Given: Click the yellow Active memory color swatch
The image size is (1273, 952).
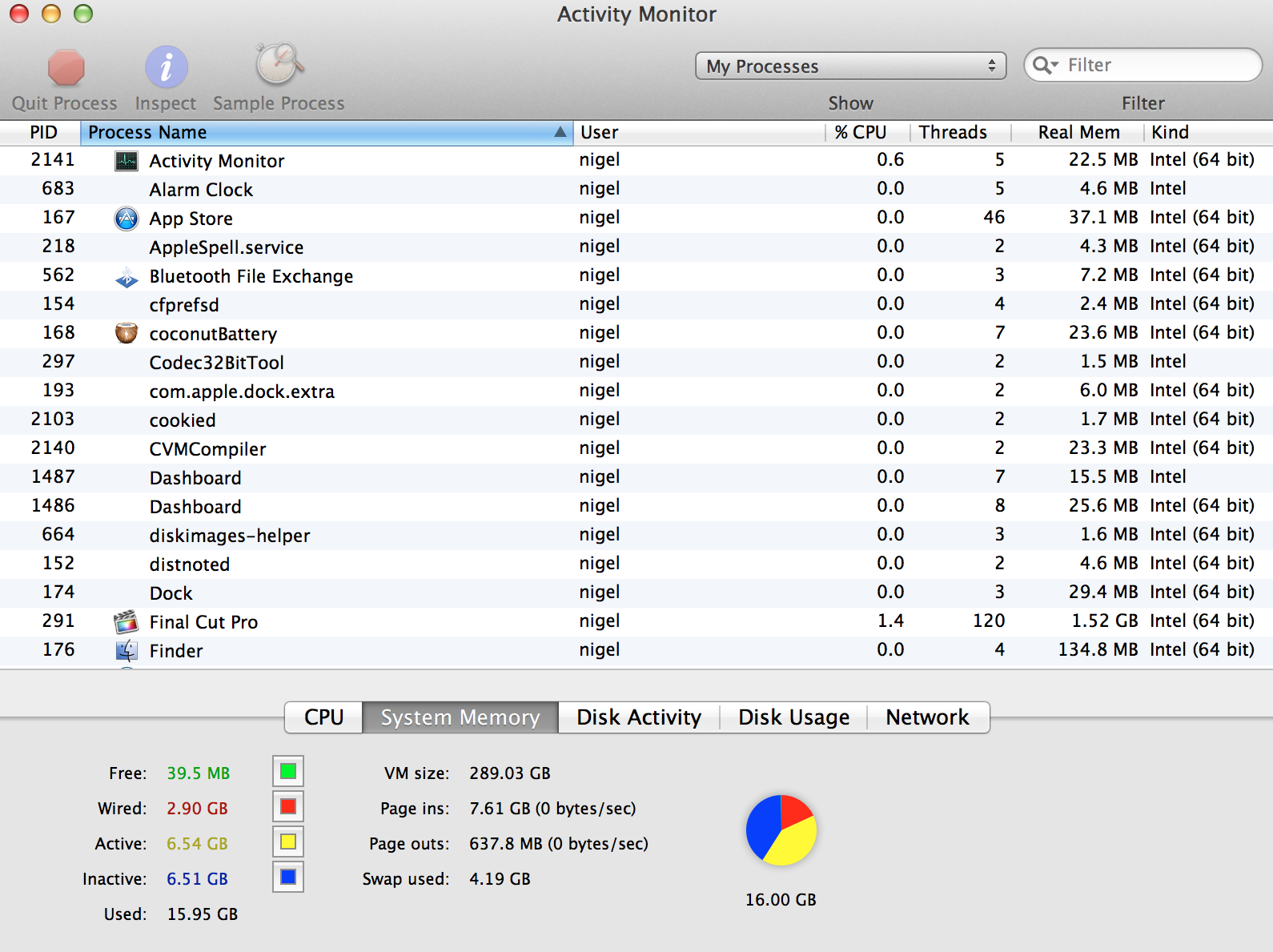Looking at the screenshot, I should tap(288, 842).
